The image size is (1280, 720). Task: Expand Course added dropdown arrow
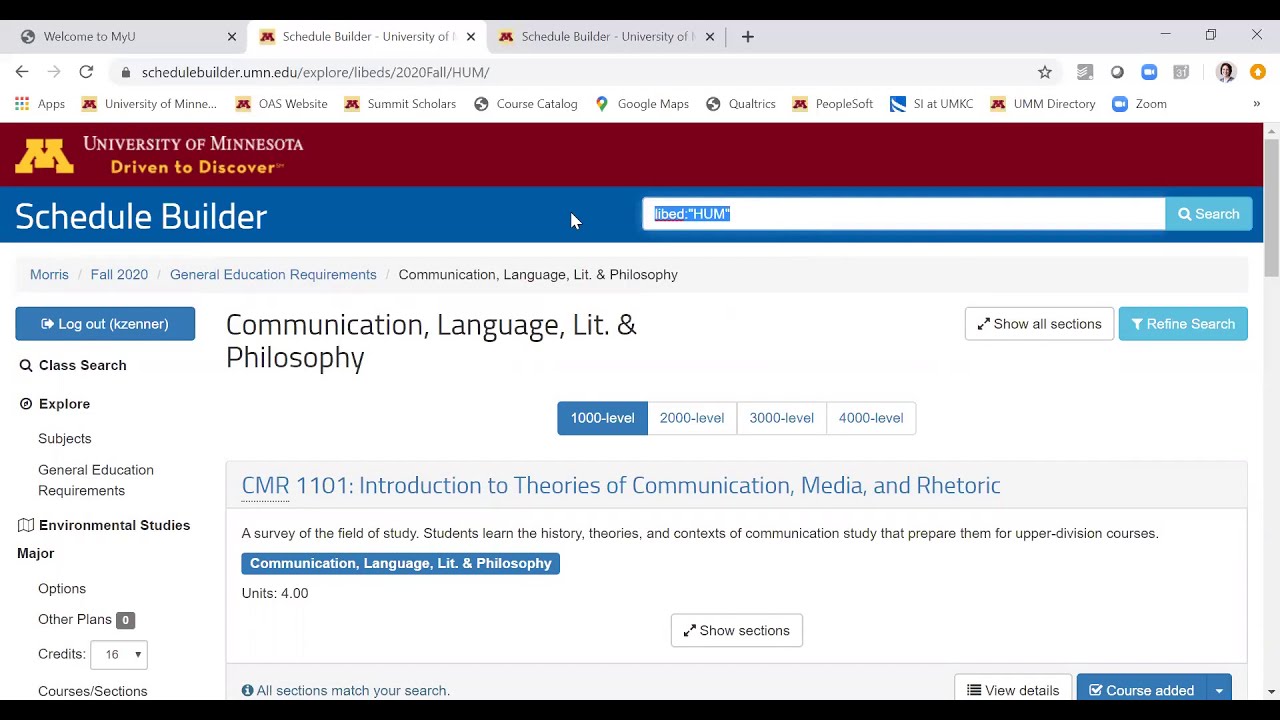click(1219, 690)
